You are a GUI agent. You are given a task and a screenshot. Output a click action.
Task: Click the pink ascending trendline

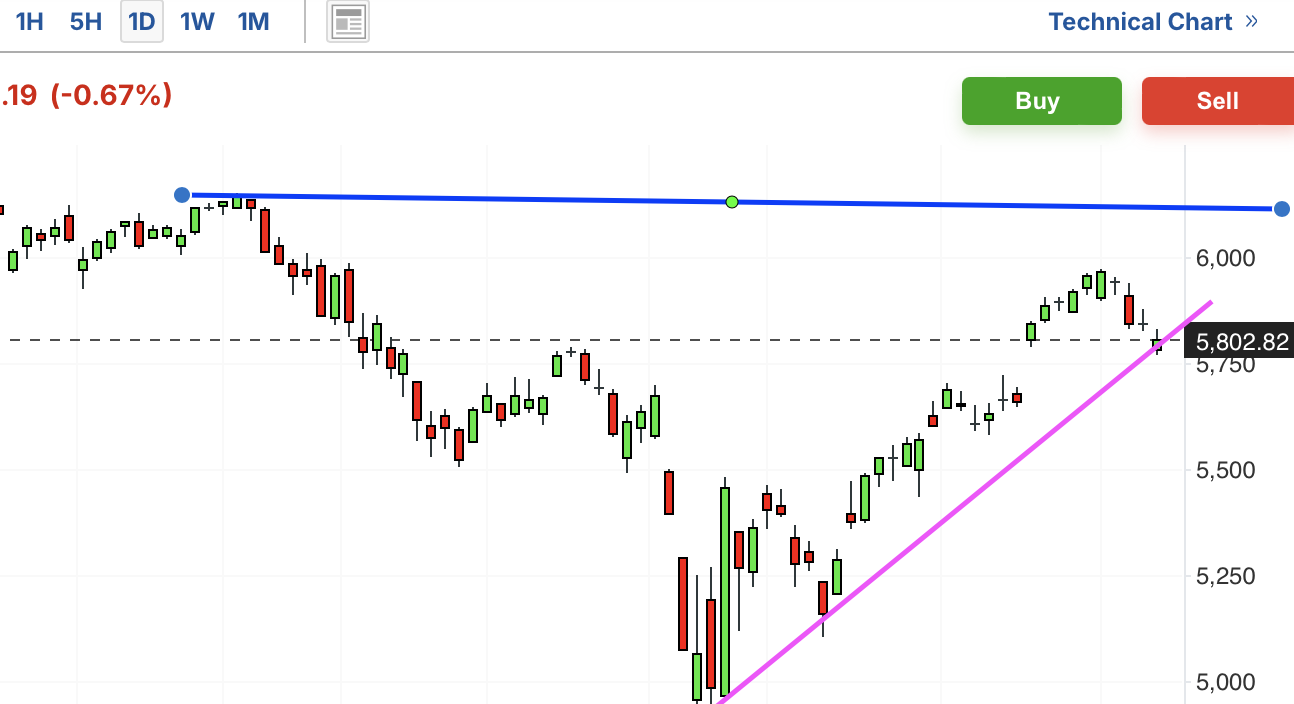coord(965,501)
